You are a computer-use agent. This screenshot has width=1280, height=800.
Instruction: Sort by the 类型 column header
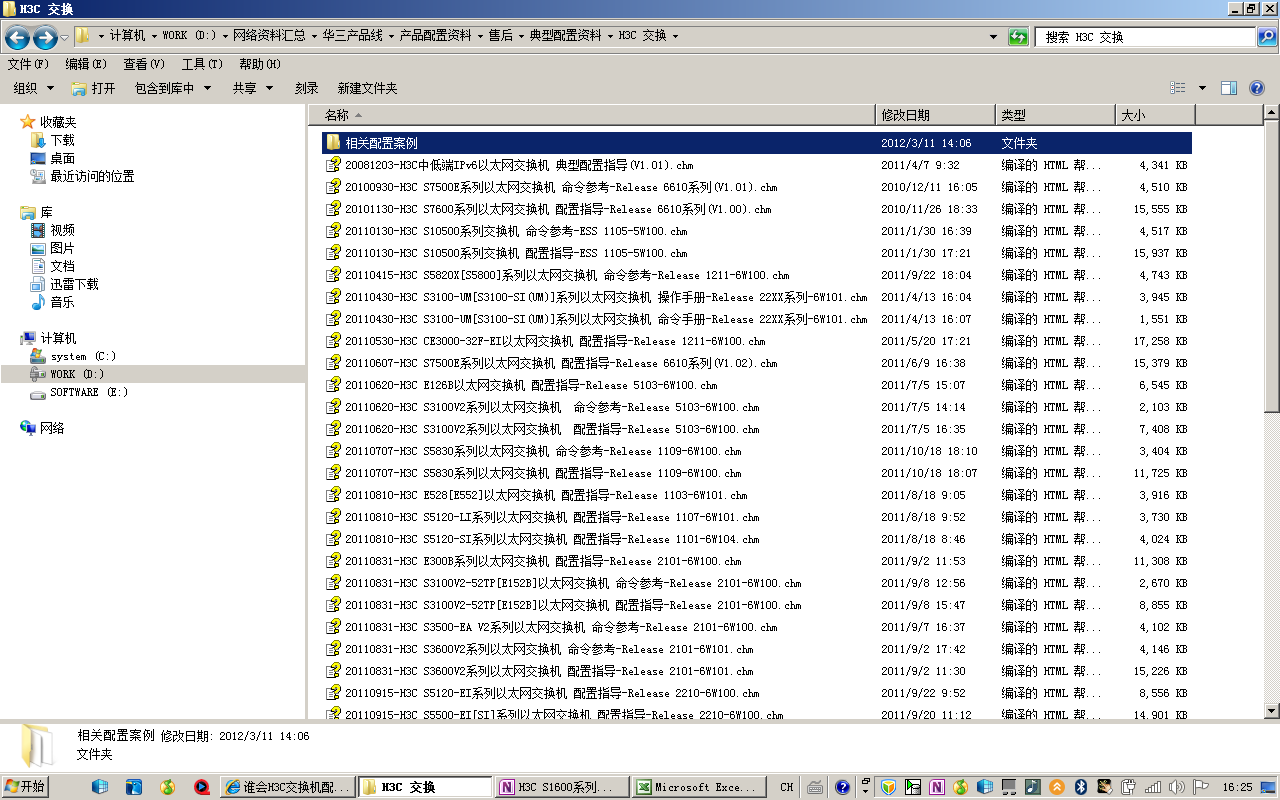pyautogui.click(x=1056, y=115)
